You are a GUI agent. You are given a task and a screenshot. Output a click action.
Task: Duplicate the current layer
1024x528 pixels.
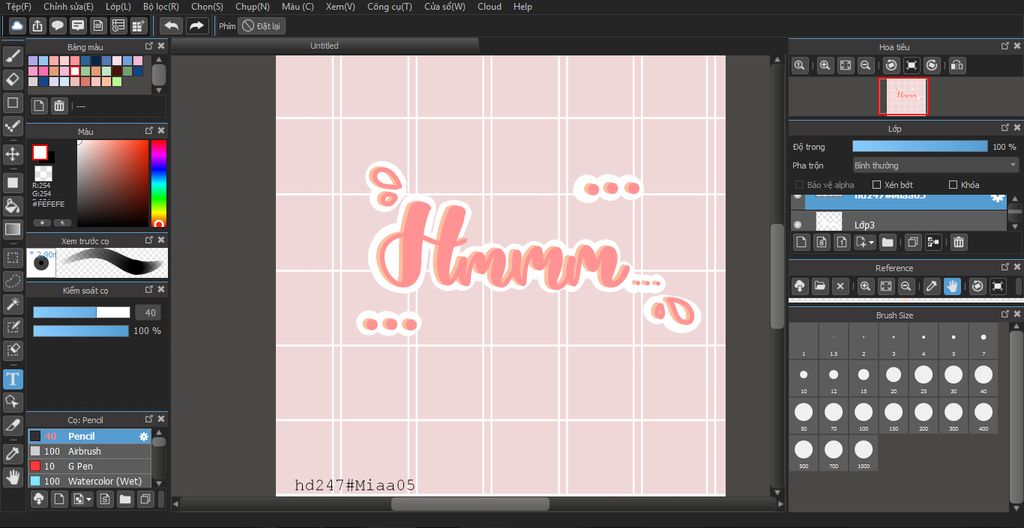coord(912,242)
